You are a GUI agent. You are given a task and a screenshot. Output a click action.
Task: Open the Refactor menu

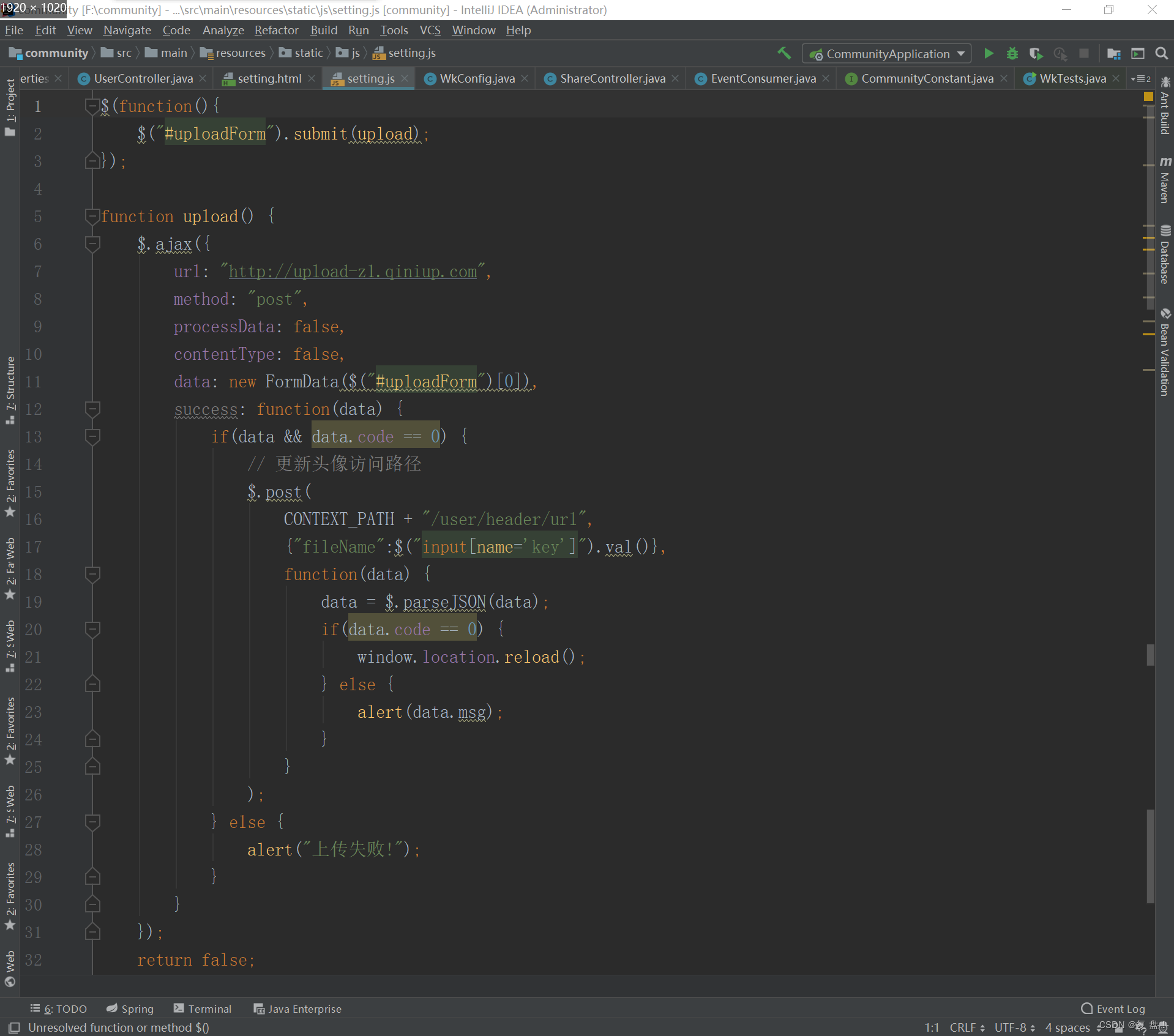[x=276, y=30]
